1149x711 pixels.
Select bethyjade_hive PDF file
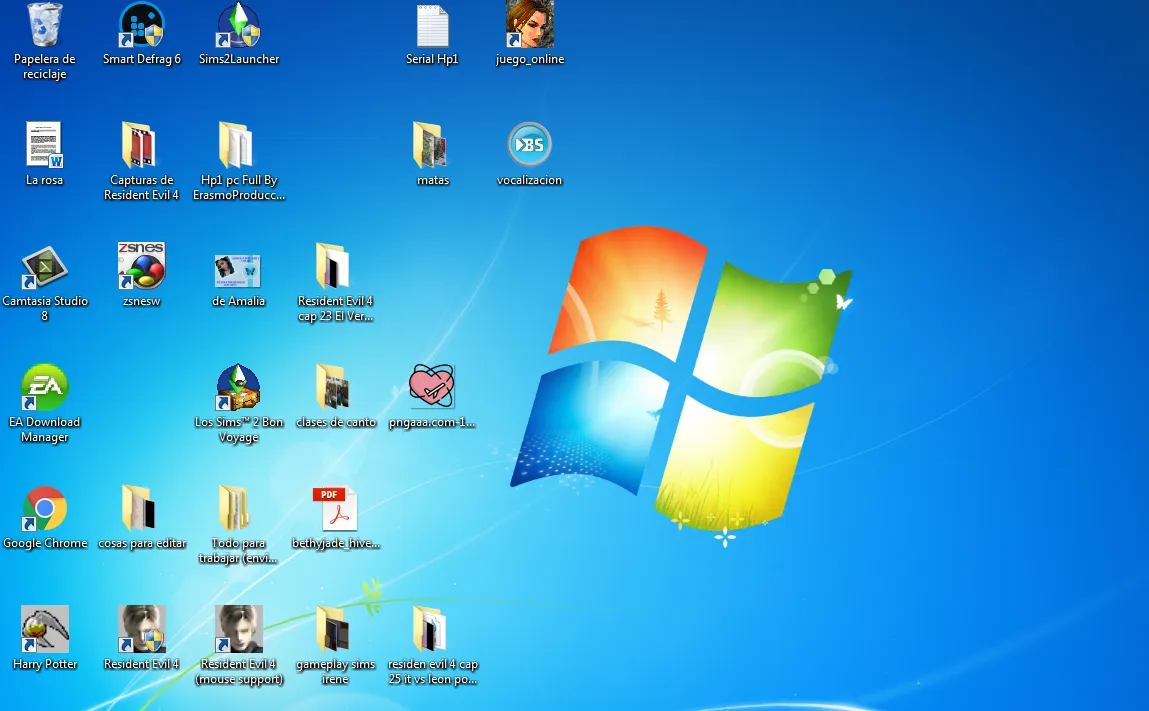[x=336, y=509]
